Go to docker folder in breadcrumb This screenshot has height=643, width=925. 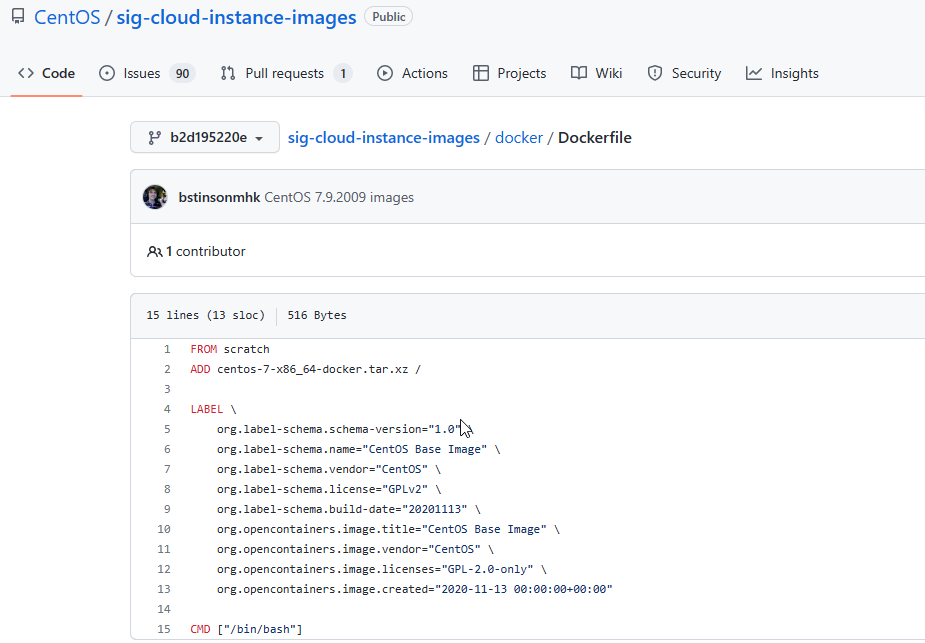tap(519, 137)
